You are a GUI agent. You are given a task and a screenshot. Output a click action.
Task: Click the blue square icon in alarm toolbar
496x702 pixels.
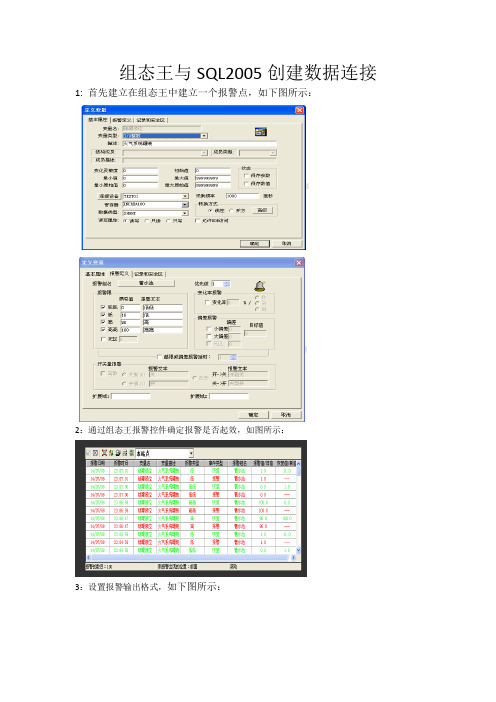(x=95, y=453)
